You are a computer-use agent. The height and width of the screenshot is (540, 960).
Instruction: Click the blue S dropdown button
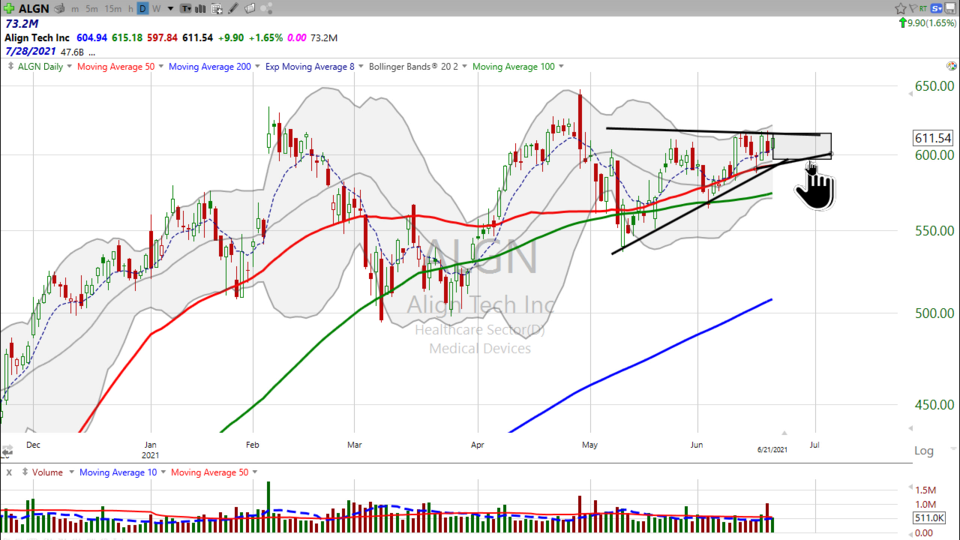(x=936, y=9)
